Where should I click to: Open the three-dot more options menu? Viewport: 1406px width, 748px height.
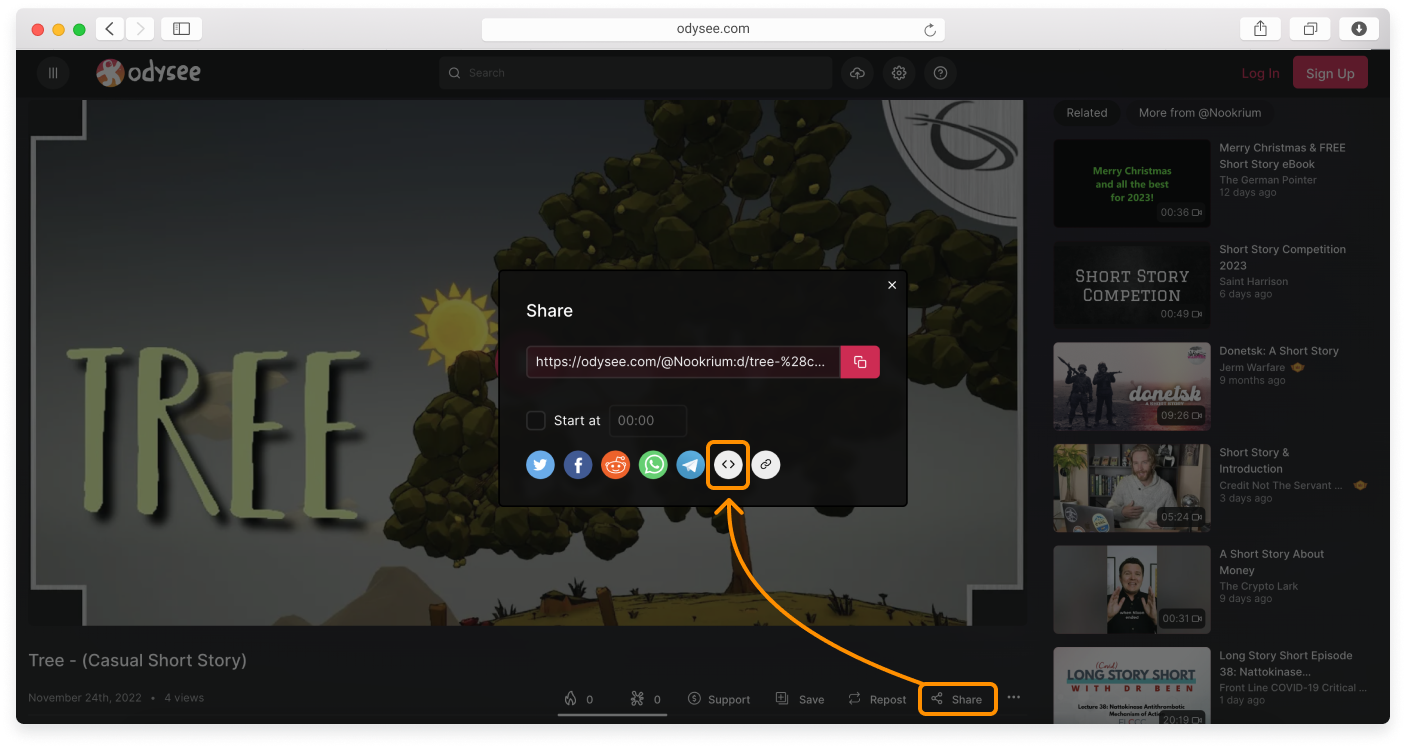click(1014, 698)
